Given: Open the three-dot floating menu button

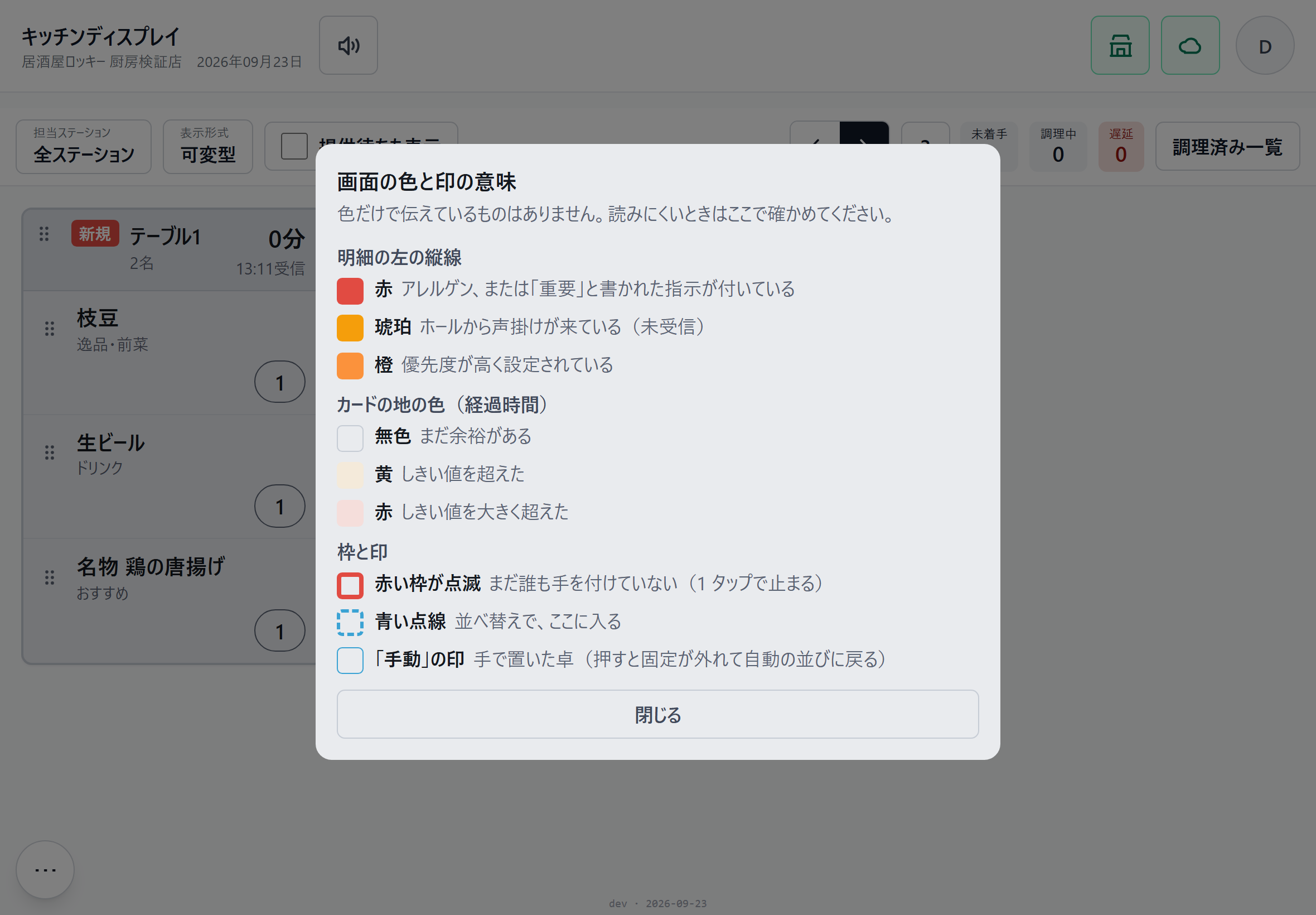Looking at the screenshot, I should (x=45, y=870).
